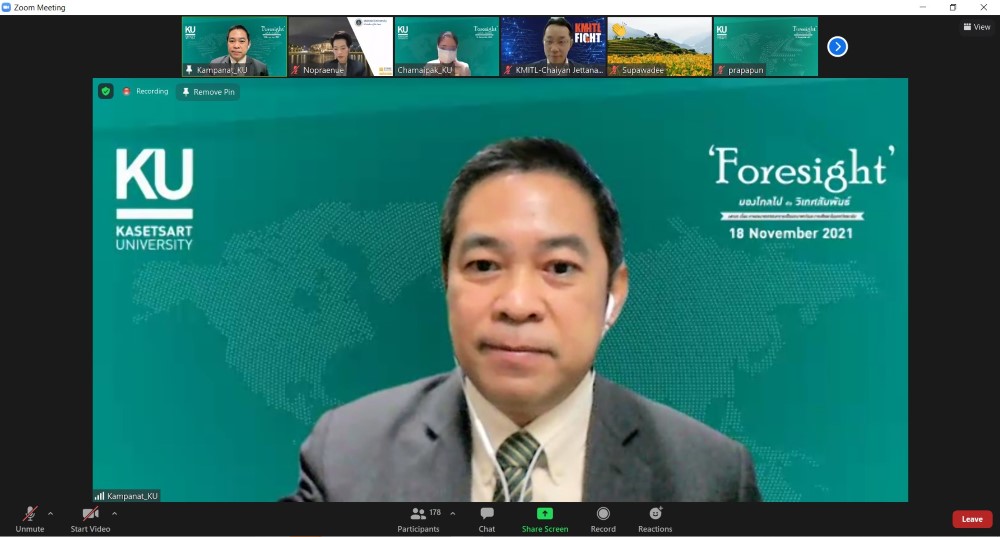The height and width of the screenshot is (537, 1000).
Task: Expand audio options arrow next to Unmute
Action: tap(50, 513)
